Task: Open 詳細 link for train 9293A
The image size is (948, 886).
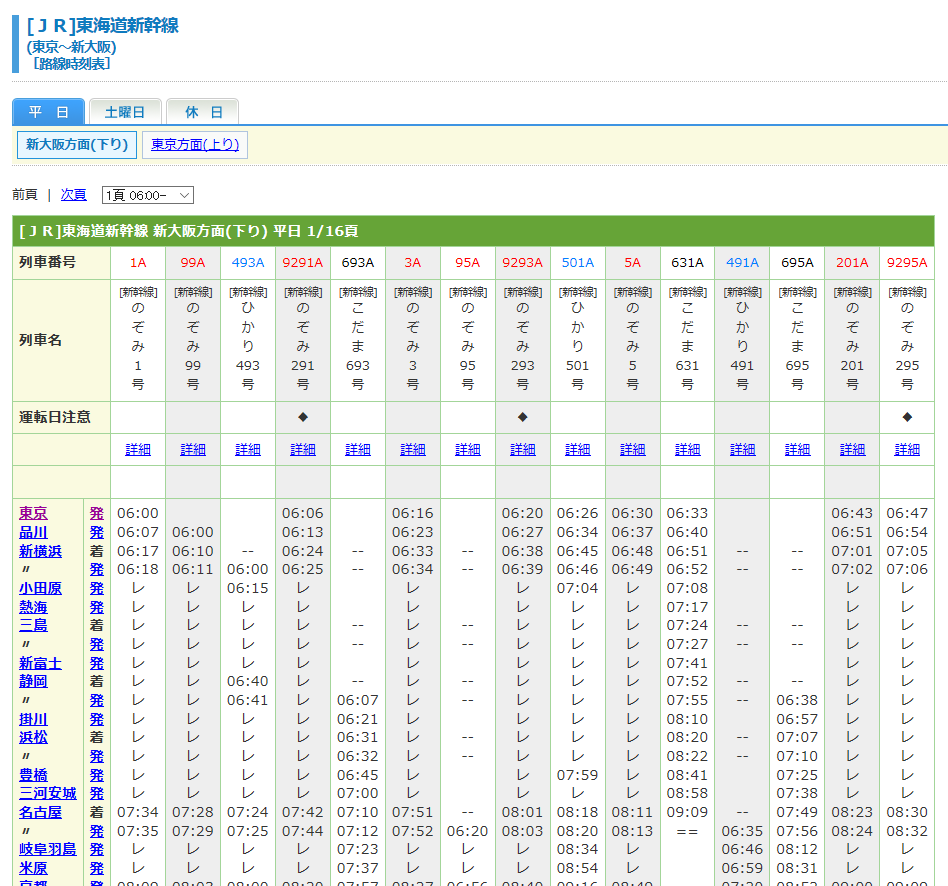Action: point(523,449)
